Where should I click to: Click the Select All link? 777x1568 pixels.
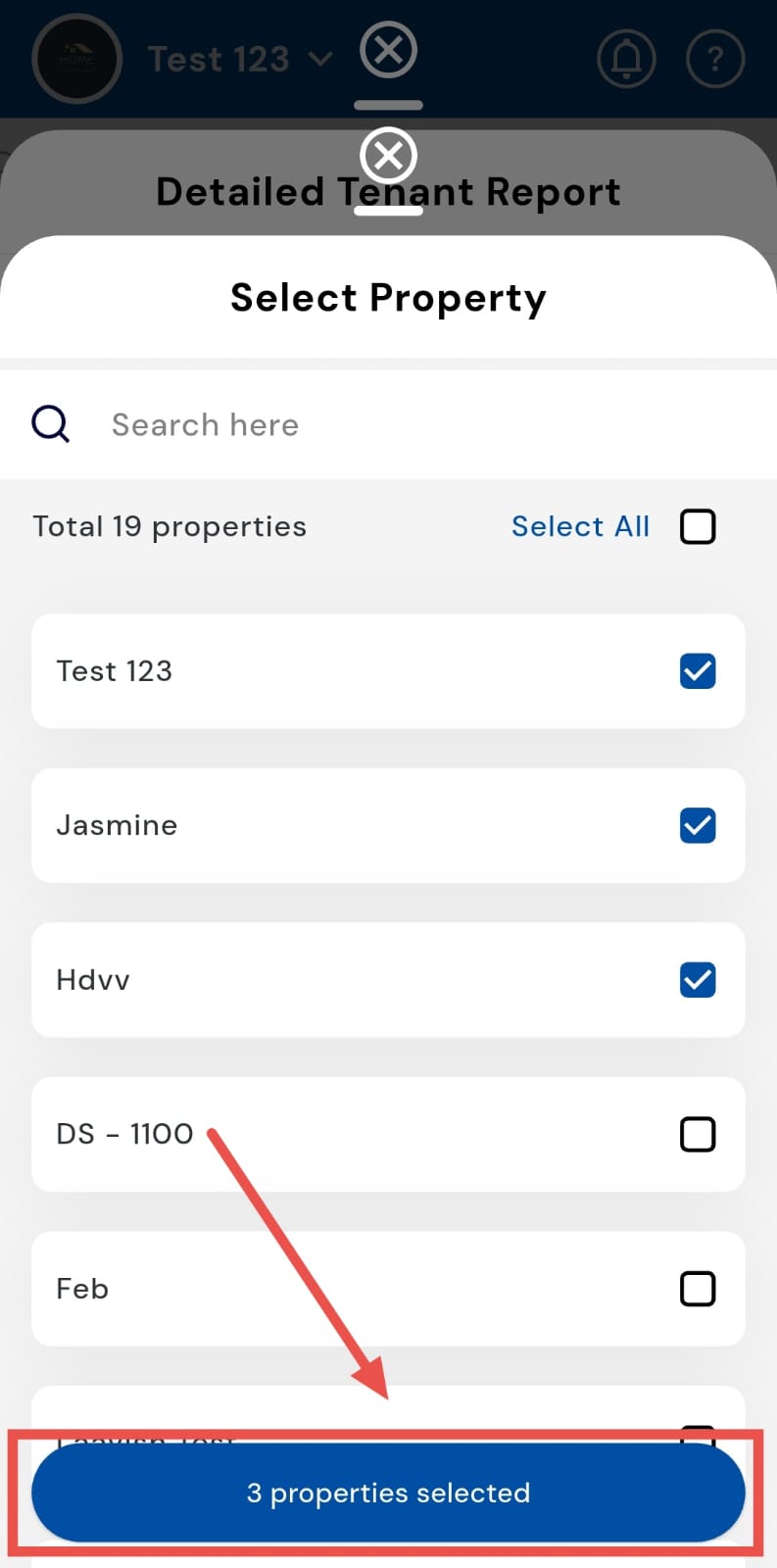pyautogui.click(x=580, y=526)
